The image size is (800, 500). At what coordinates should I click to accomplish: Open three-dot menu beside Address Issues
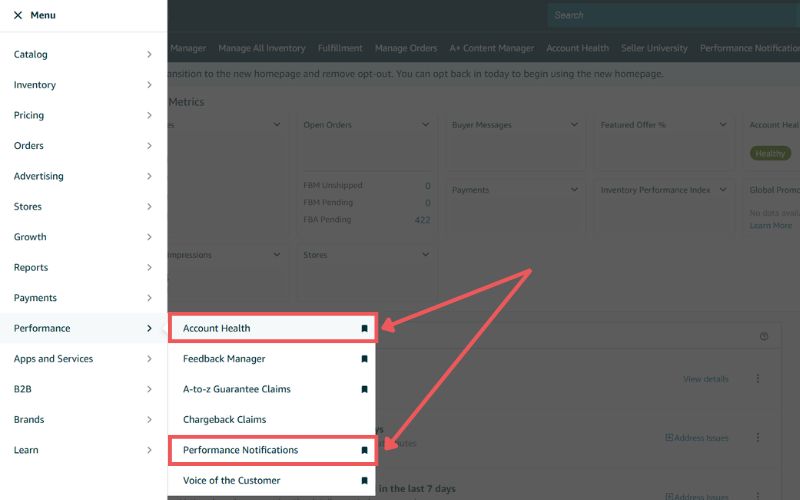point(758,438)
